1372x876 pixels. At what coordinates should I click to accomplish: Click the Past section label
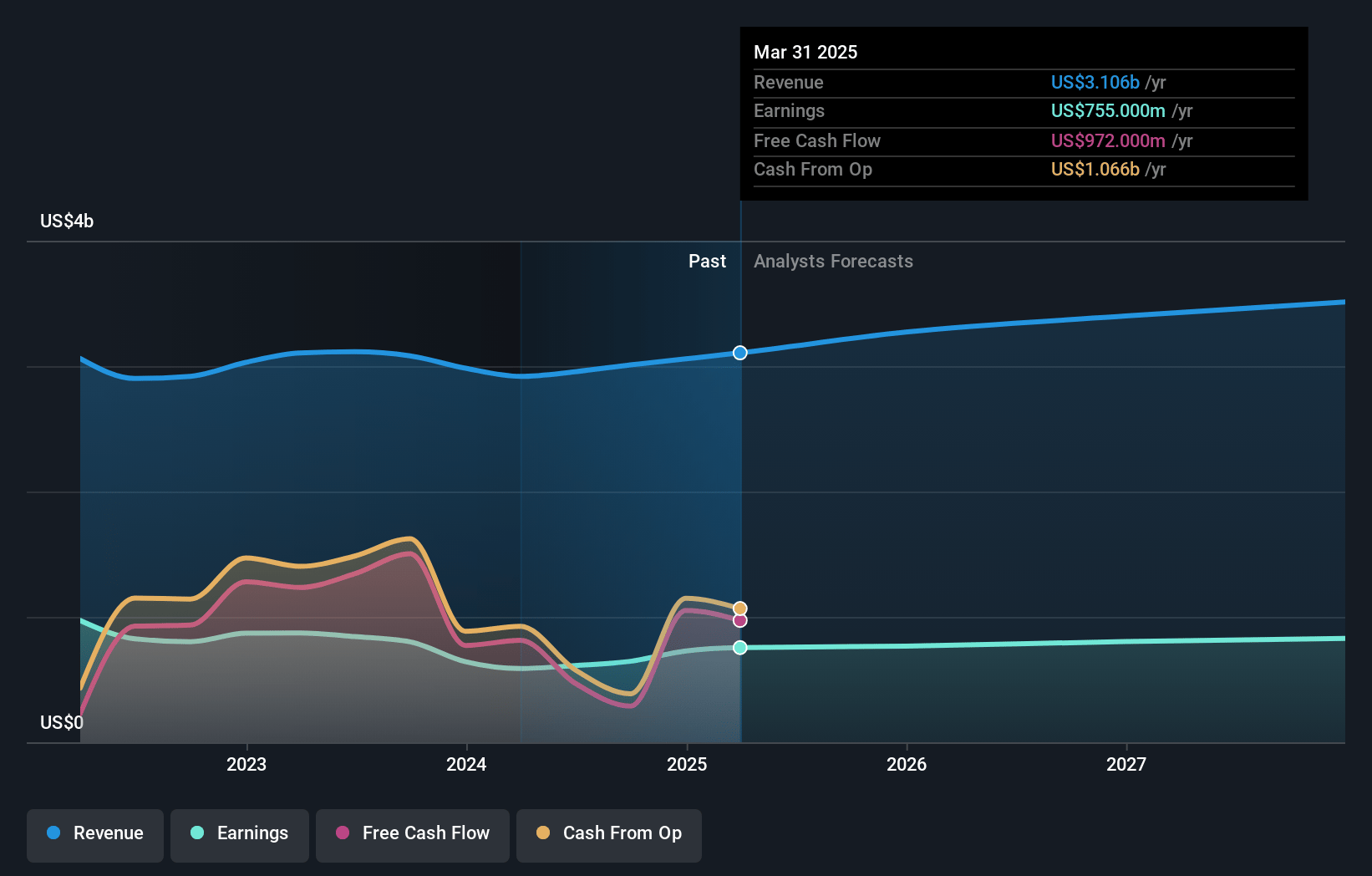tap(707, 261)
